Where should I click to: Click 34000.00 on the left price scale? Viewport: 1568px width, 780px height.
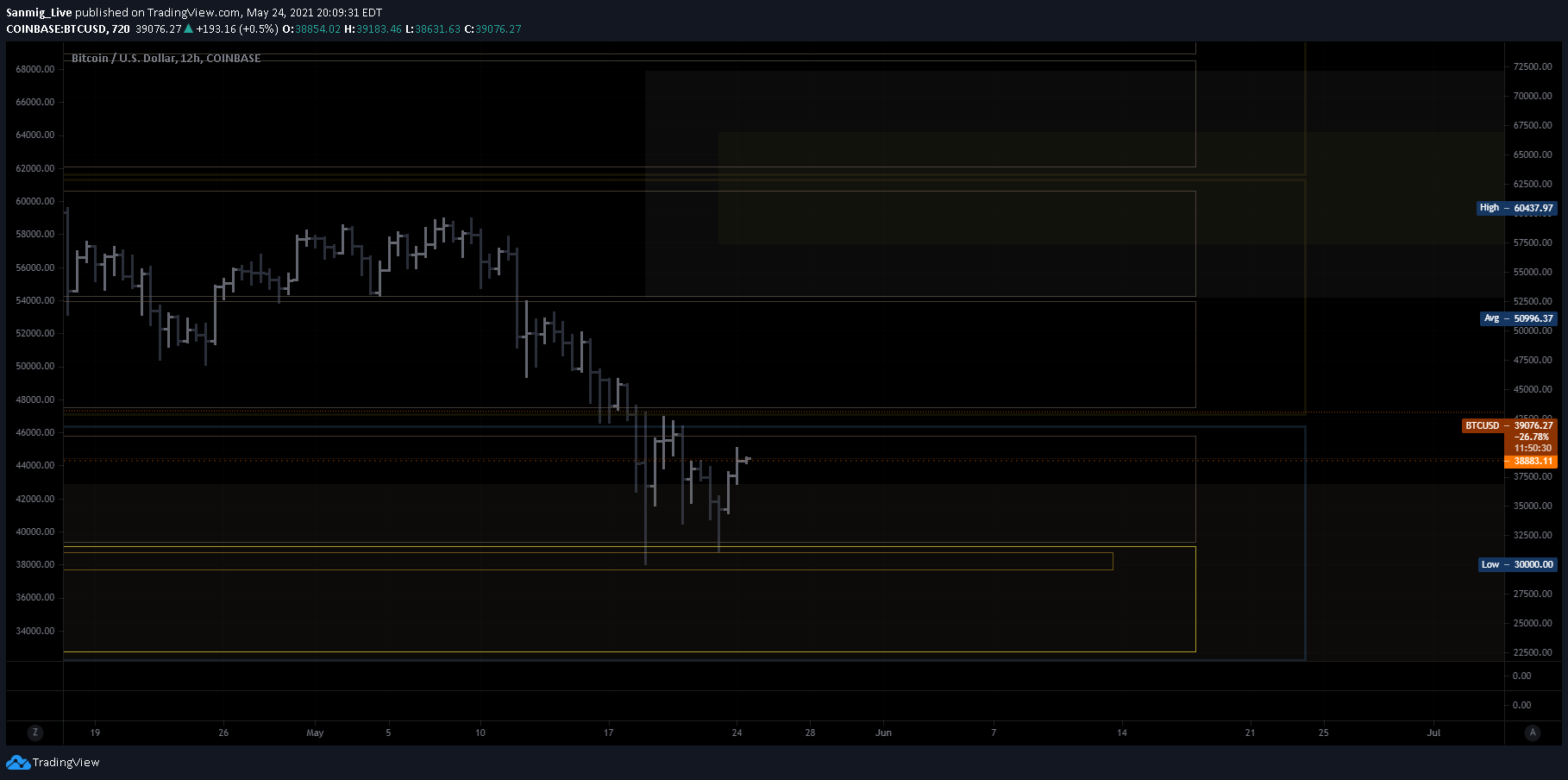coord(35,631)
